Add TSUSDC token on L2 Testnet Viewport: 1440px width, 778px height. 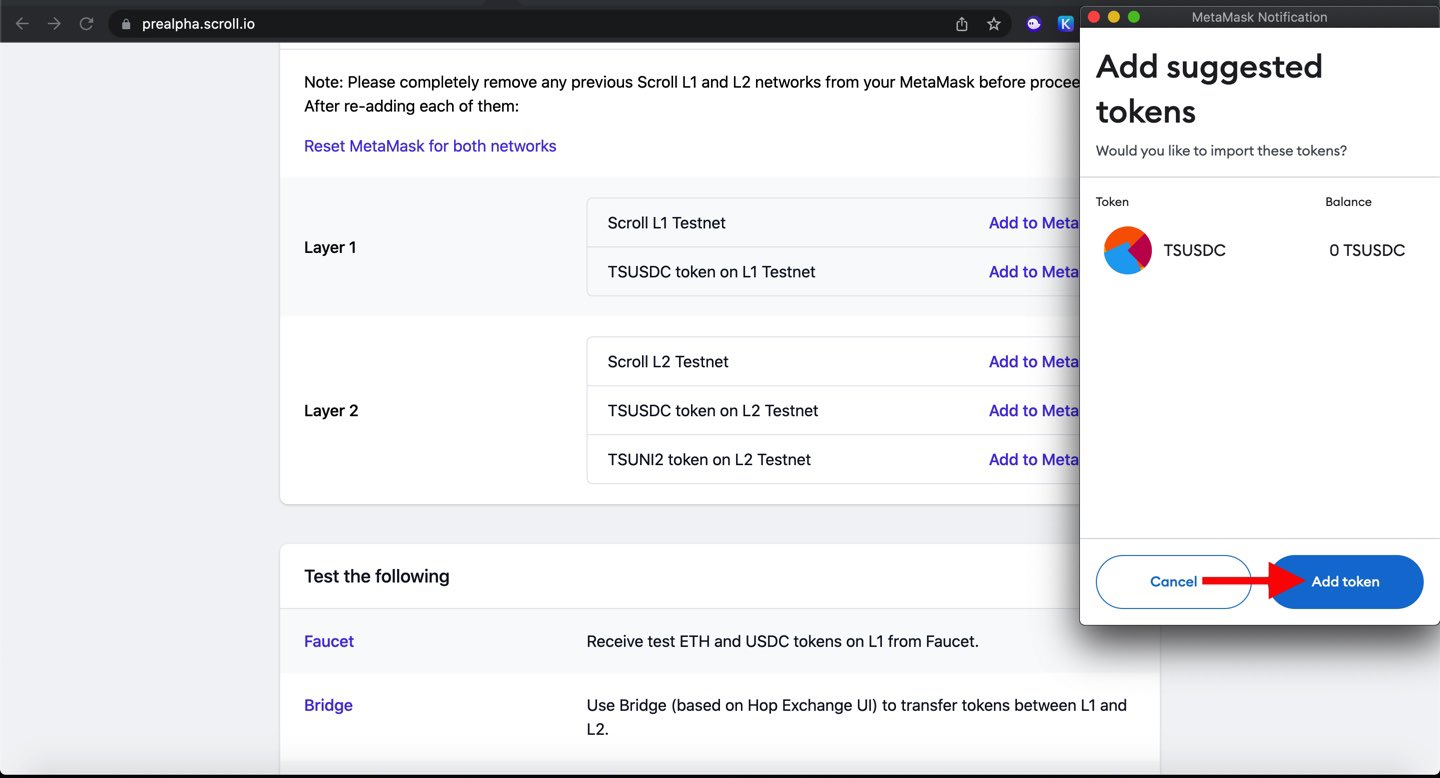tap(1034, 411)
